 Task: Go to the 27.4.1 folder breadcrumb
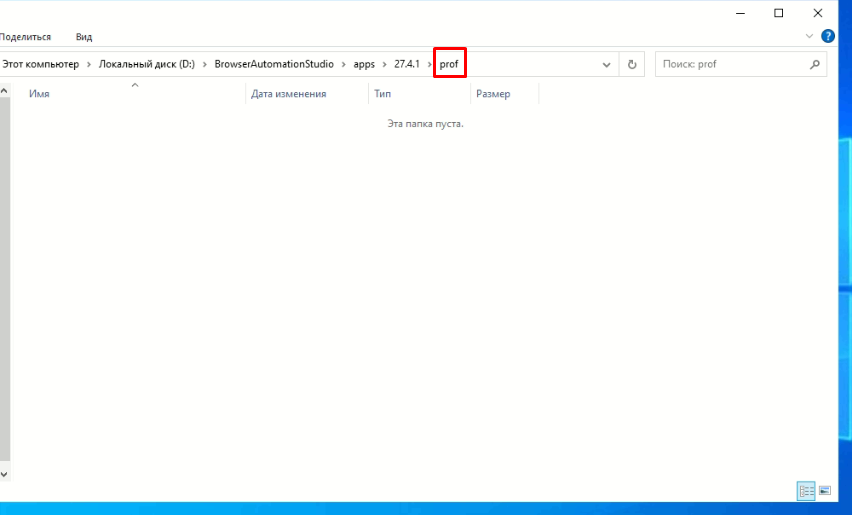click(x=407, y=64)
